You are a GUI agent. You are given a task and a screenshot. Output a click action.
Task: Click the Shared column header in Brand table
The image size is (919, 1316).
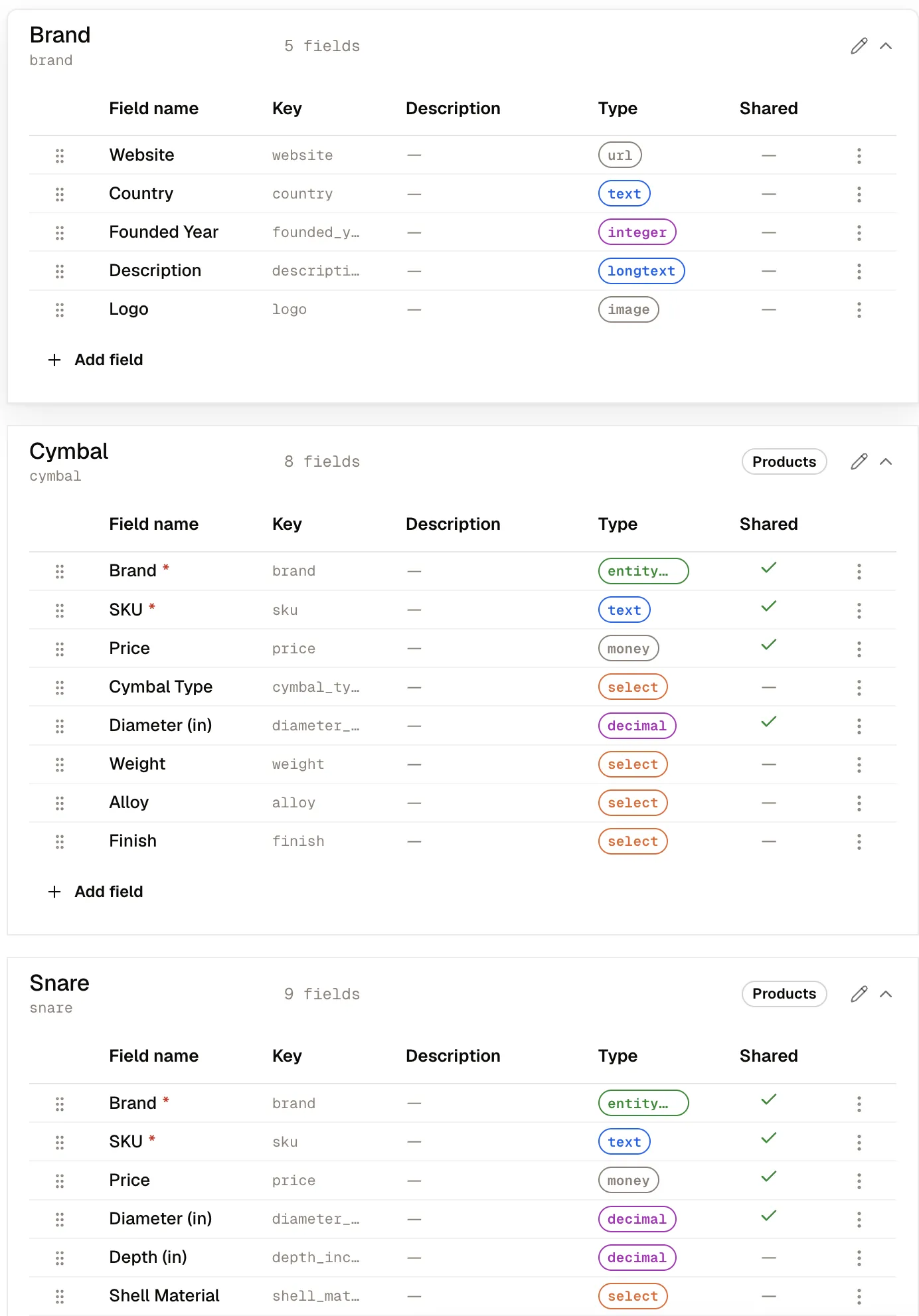[x=769, y=108]
